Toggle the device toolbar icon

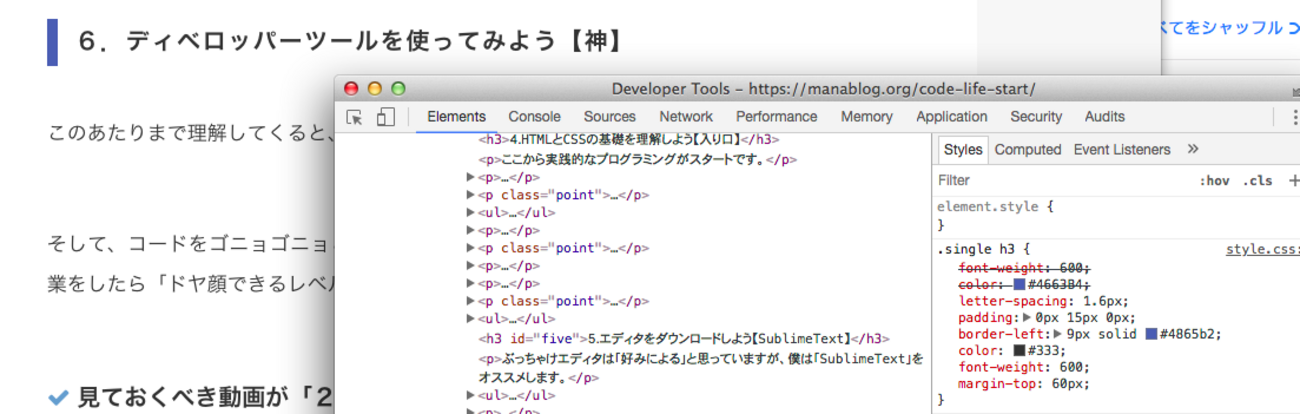(x=385, y=117)
